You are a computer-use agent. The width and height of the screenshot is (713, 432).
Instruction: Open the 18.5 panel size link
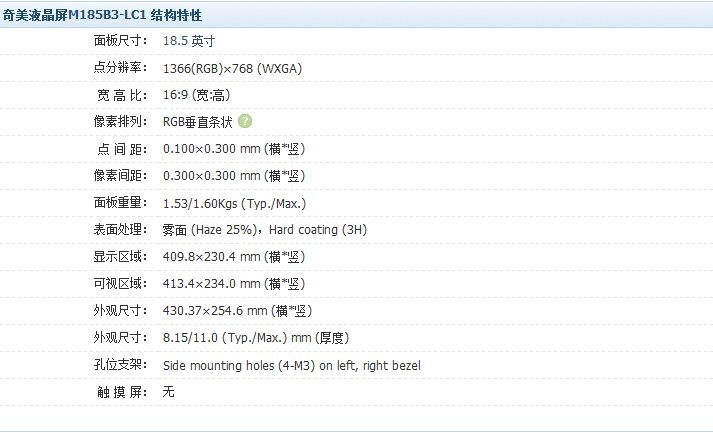coord(177,41)
